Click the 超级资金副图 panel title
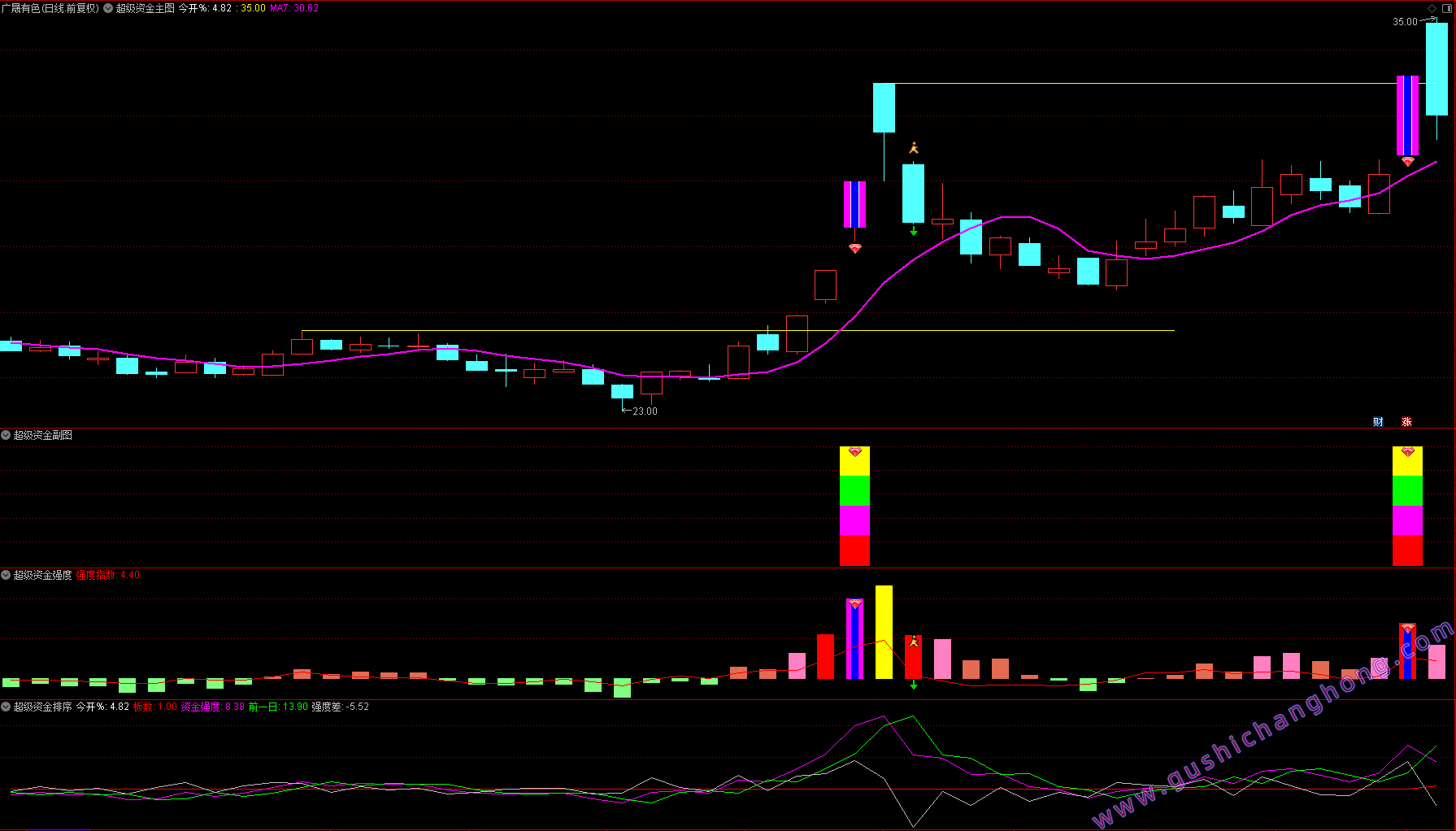The height and width of the screenshot is (831, 1456). coord(43,435)
